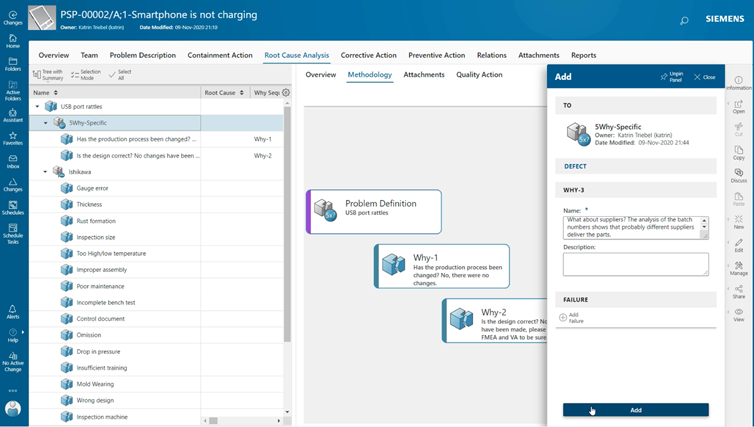Click the View command icon
754x427 pixels.
coord(739,314)
